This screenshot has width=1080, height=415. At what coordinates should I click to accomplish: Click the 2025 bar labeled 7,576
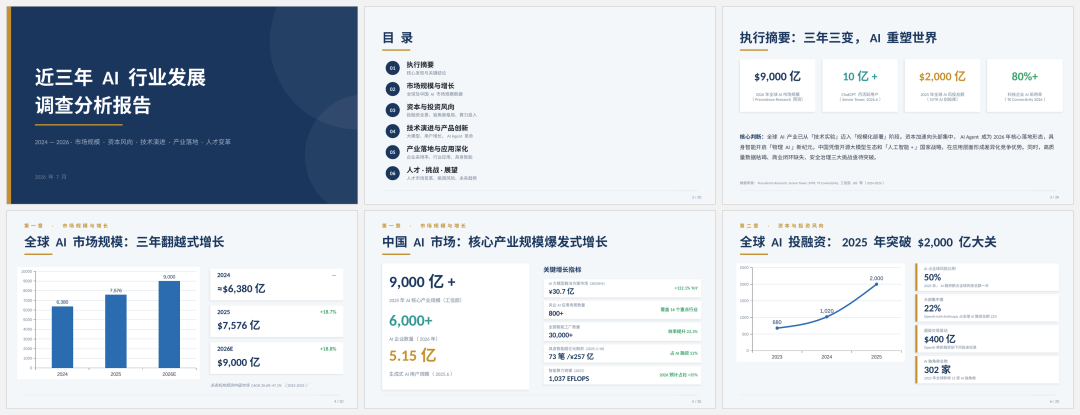tap(116, 331)
